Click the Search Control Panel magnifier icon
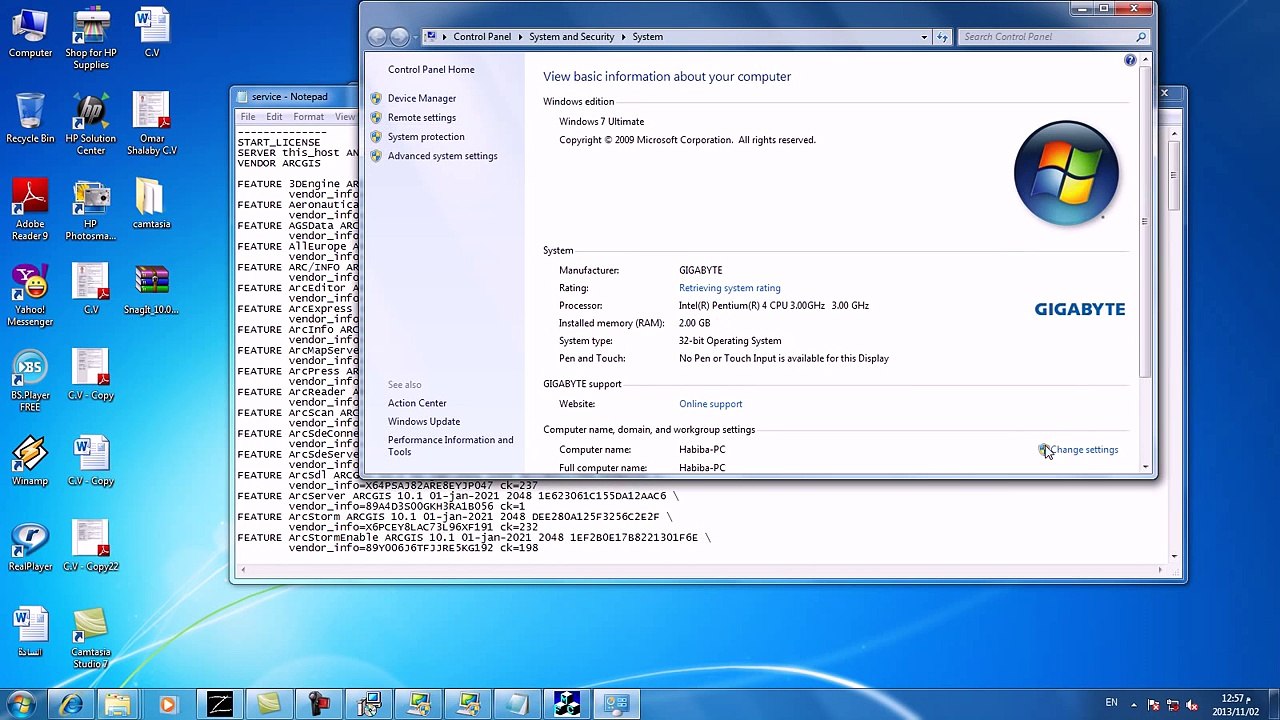The image size is (1280, 720). (x=1140, y=37)
